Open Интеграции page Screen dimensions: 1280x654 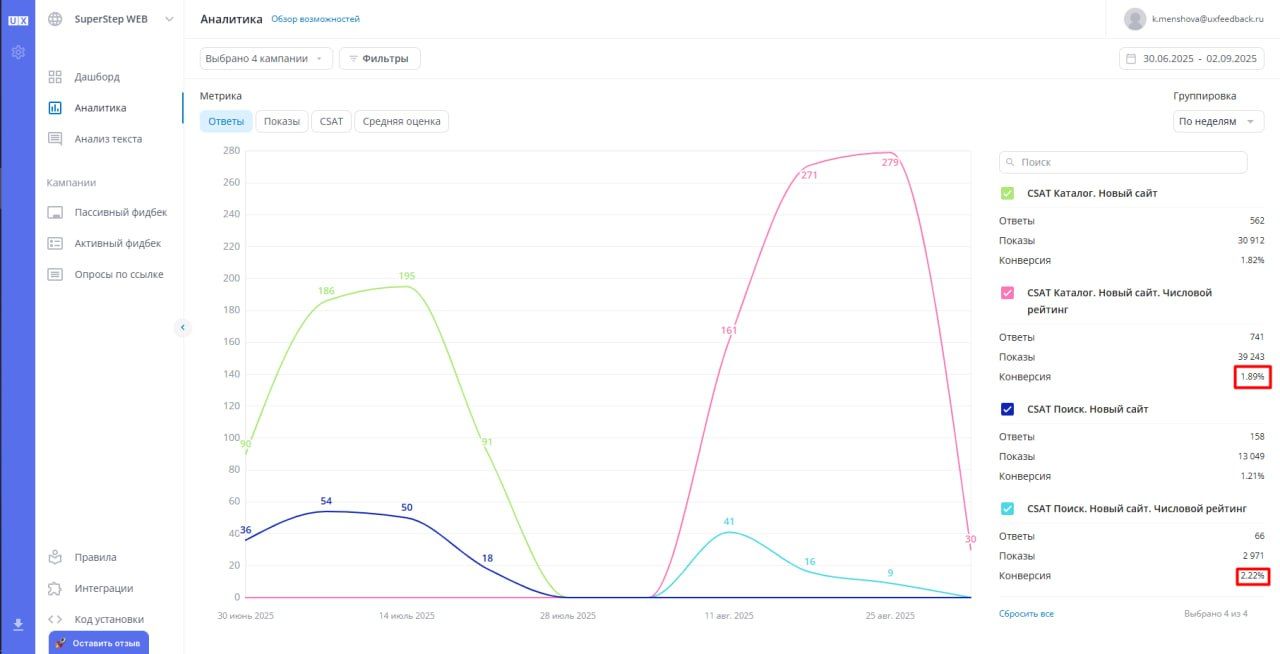coord(103,588)
